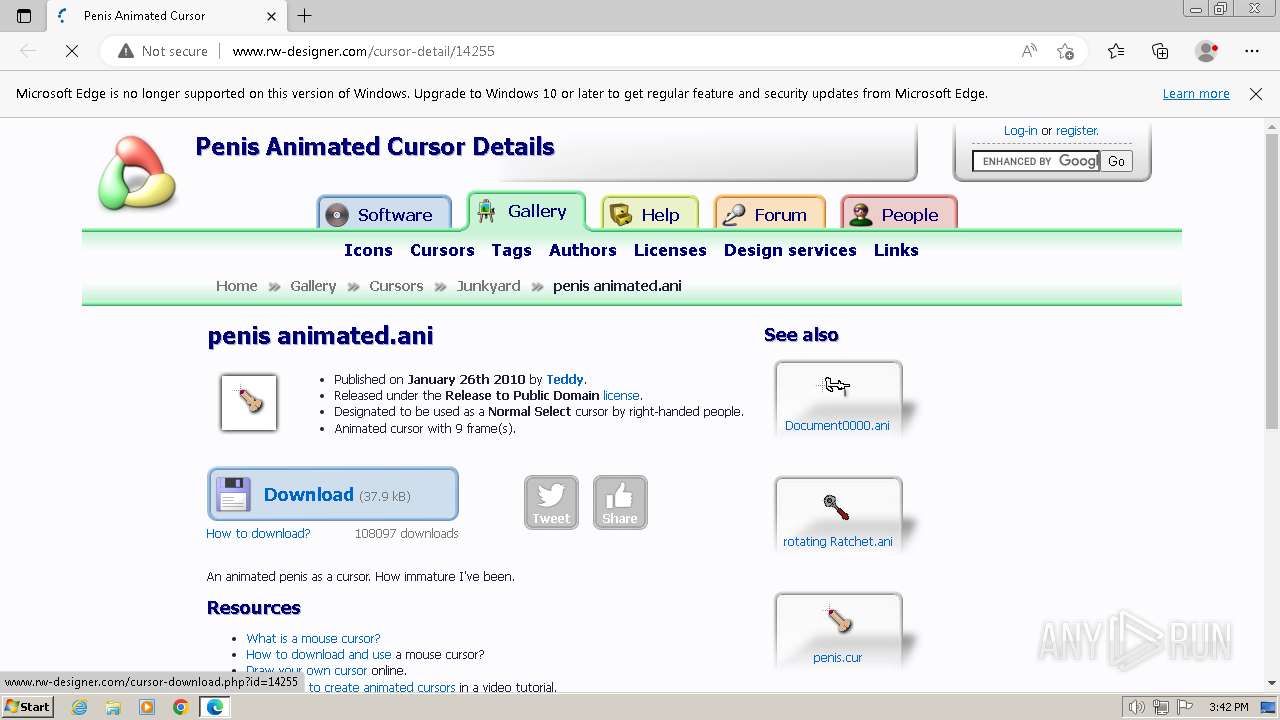The image size is (1280, 720).
Task: Click the Share like button
Action: (x=620, y=502)
